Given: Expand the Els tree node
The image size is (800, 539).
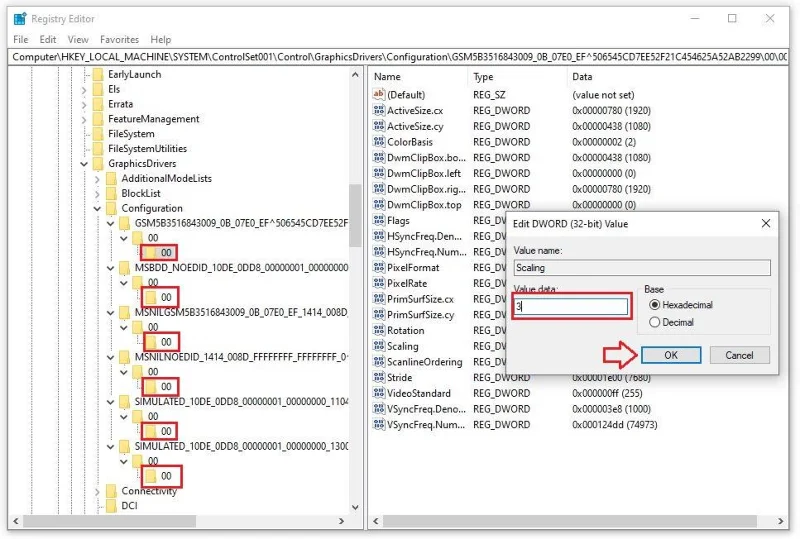Looking at the screenshot, I should (x=84, y=90).
